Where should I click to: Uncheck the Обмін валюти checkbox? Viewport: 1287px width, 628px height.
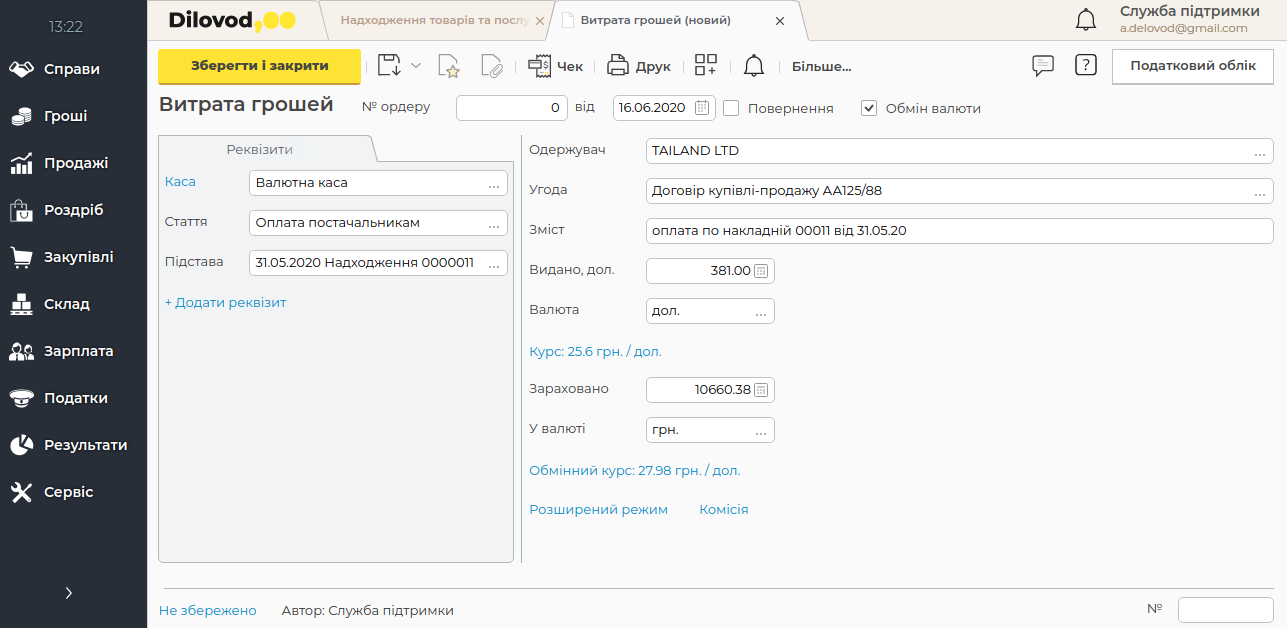869,108
